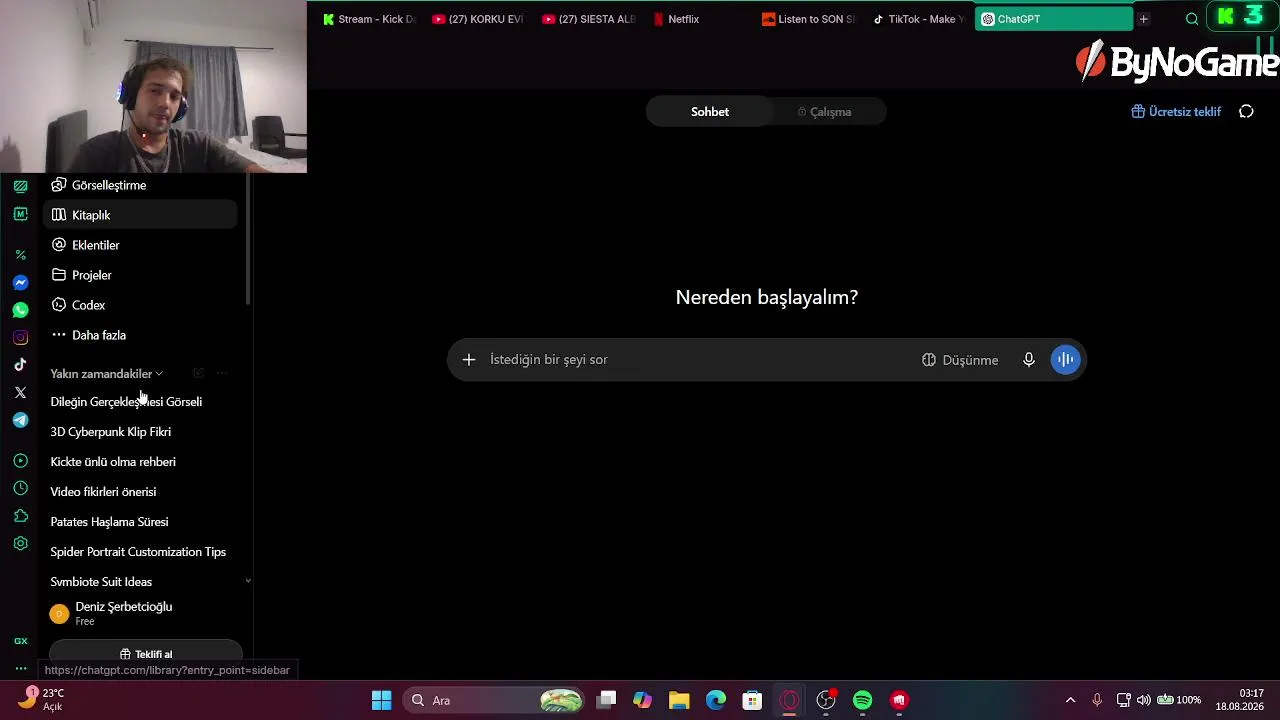Open Görselleştirme in the sidebar

point(140,185)
